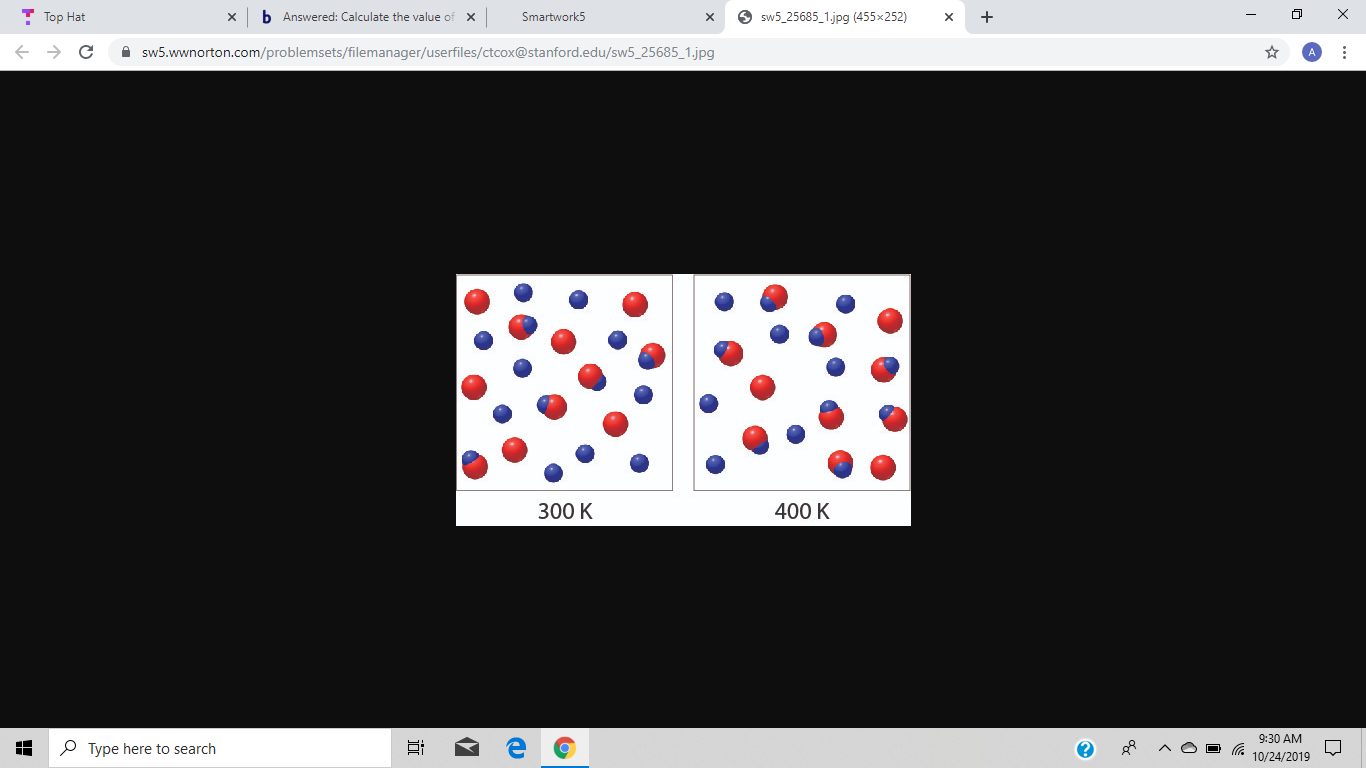View site security lock information
Image resolution: width=1366 pixels, height=768 pixels.
tap(126, 52)
